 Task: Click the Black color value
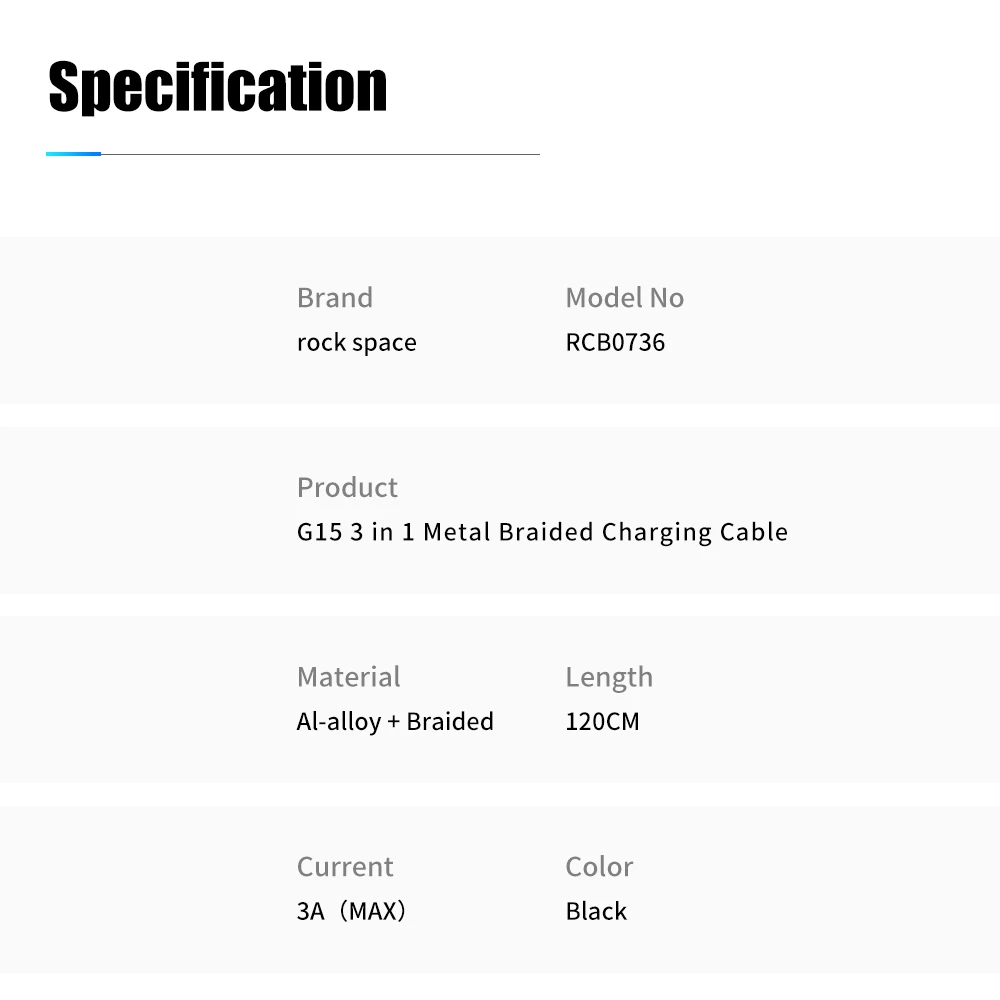(x=596, y=911)
